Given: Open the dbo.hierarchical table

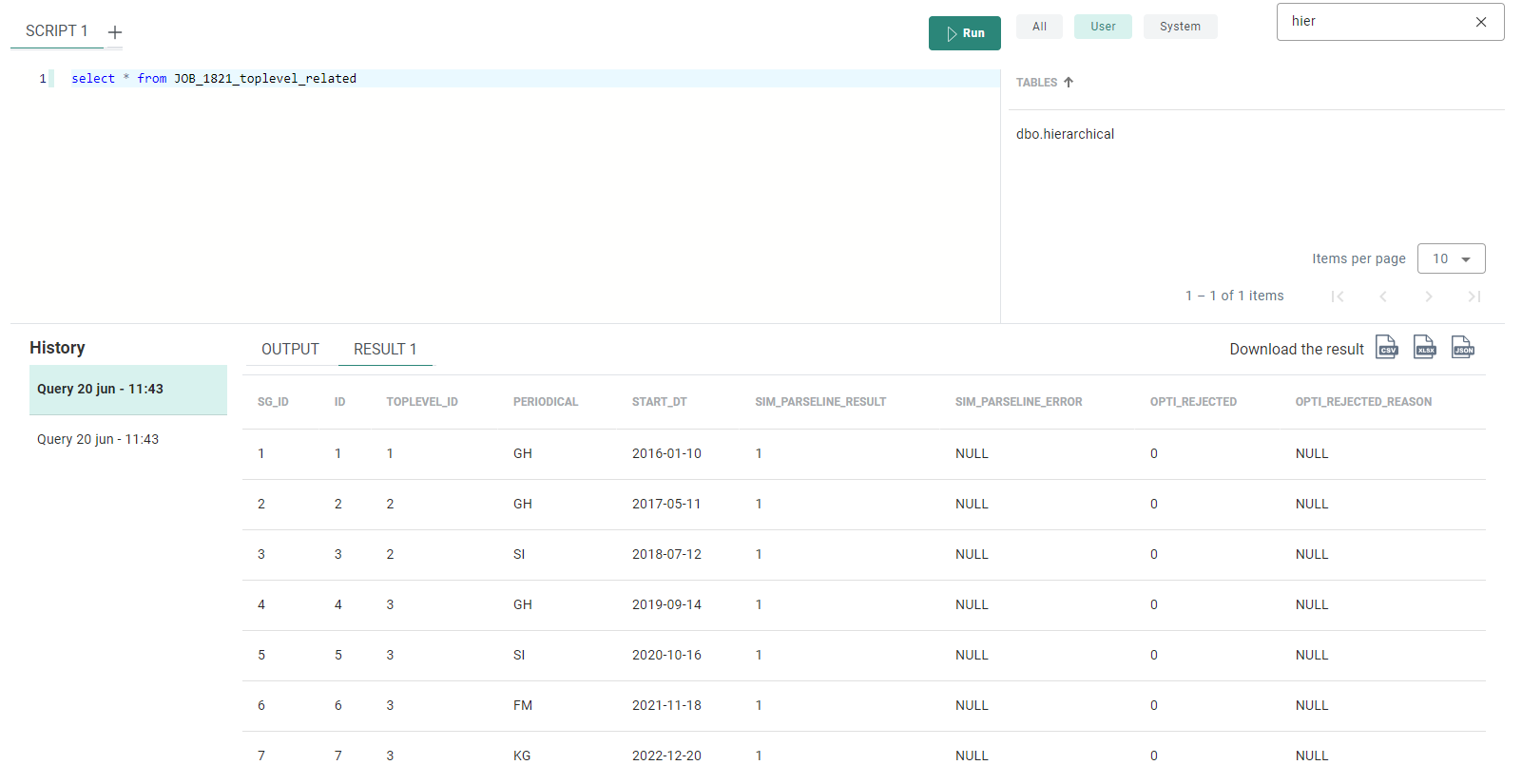Looking at the screenshot, I should 1065,134.
